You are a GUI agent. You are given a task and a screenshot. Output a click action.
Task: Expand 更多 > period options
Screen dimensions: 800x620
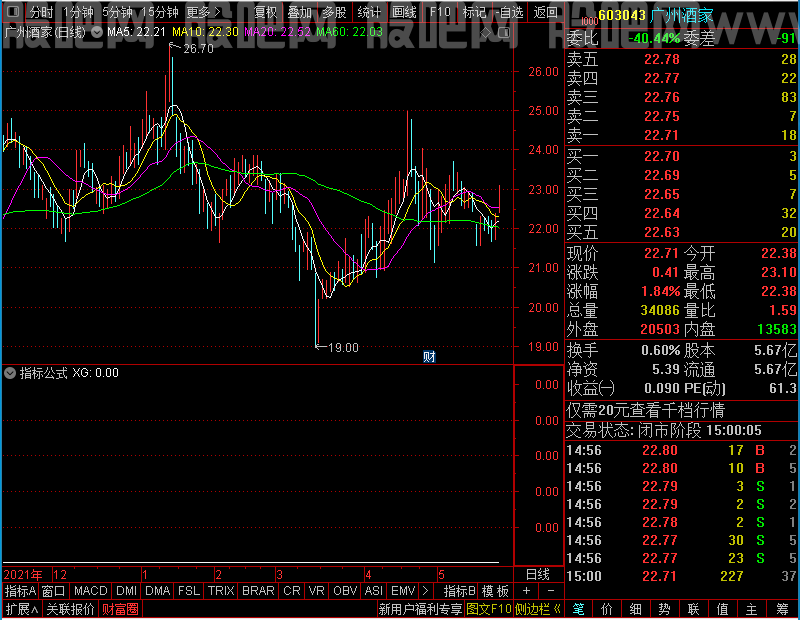(203, 12)
